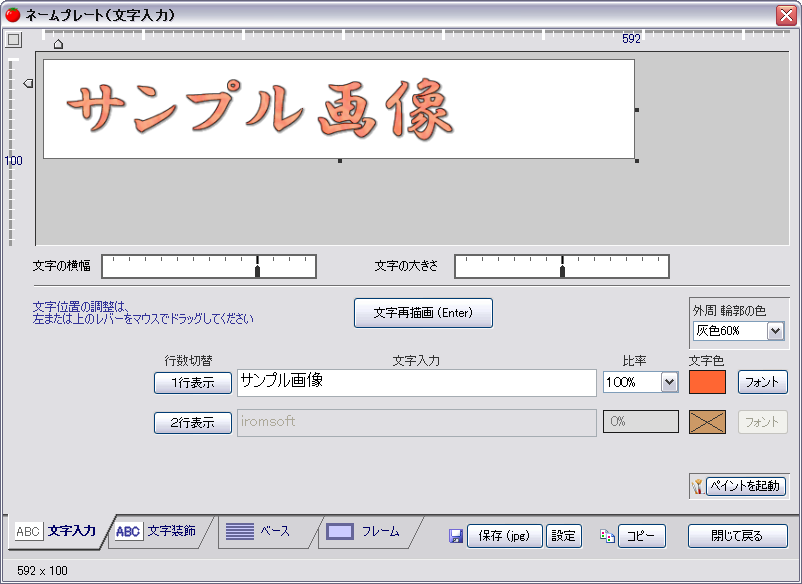This screenshot has height=584, width=802.
Task: Click the 文字の大きさ slider track
Action: (x=562, y=266)
